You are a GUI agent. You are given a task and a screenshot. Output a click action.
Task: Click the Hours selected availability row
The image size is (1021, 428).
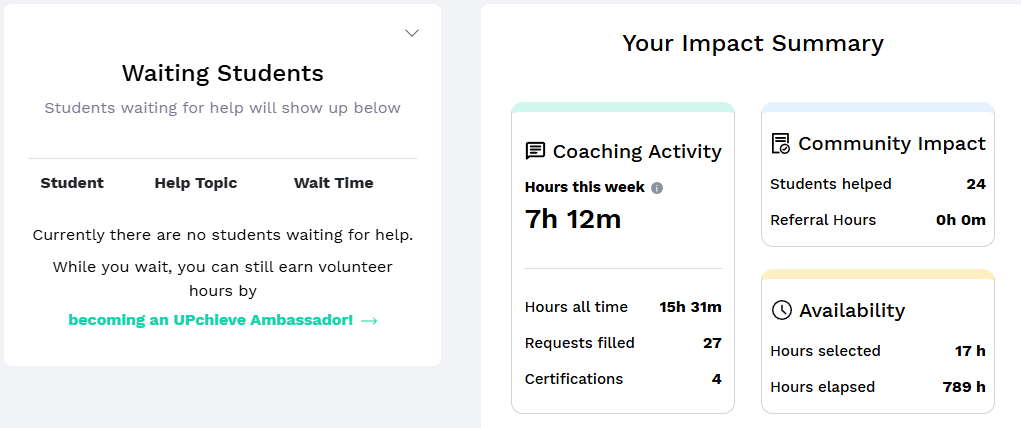(x=877, y=351)
